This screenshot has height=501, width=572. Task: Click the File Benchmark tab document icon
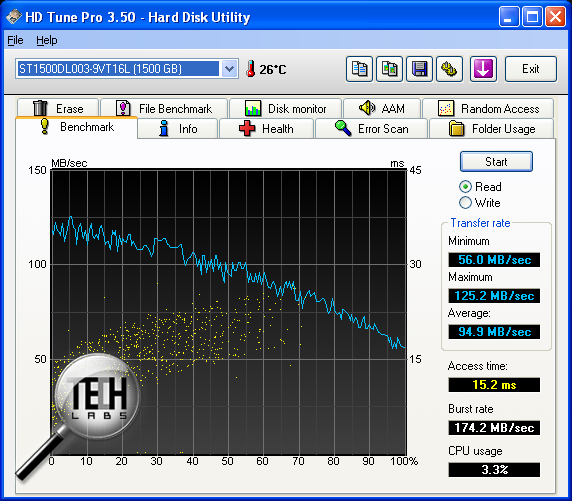(x=123, y=108)
